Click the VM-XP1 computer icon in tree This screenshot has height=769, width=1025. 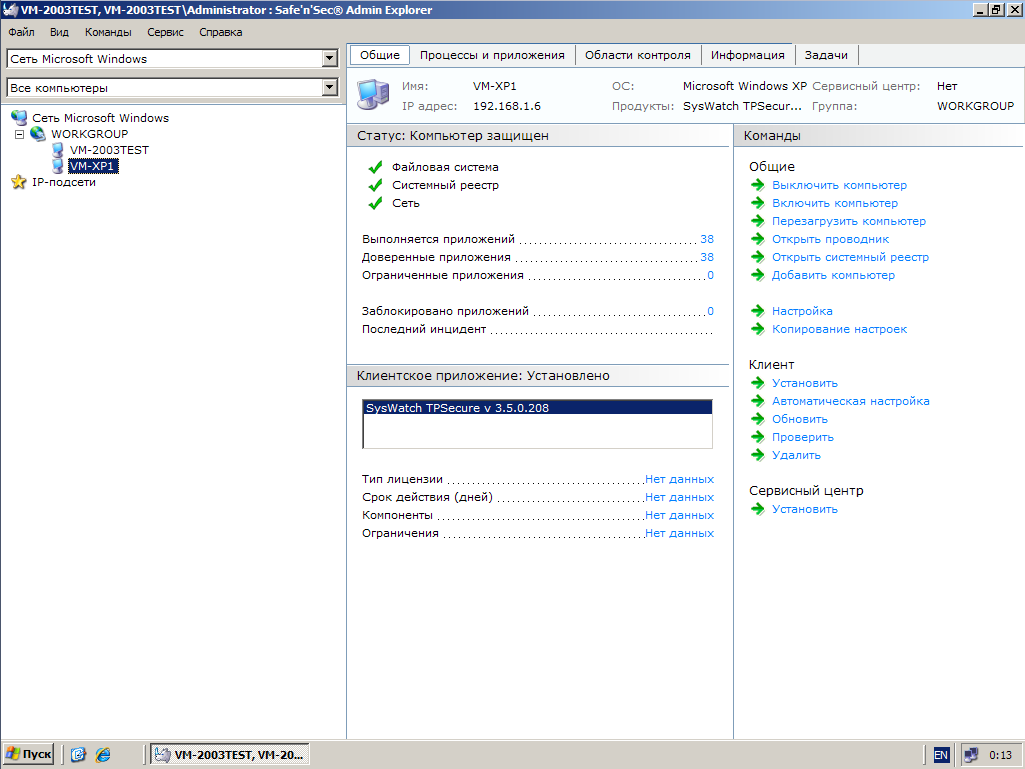(58, 166)
